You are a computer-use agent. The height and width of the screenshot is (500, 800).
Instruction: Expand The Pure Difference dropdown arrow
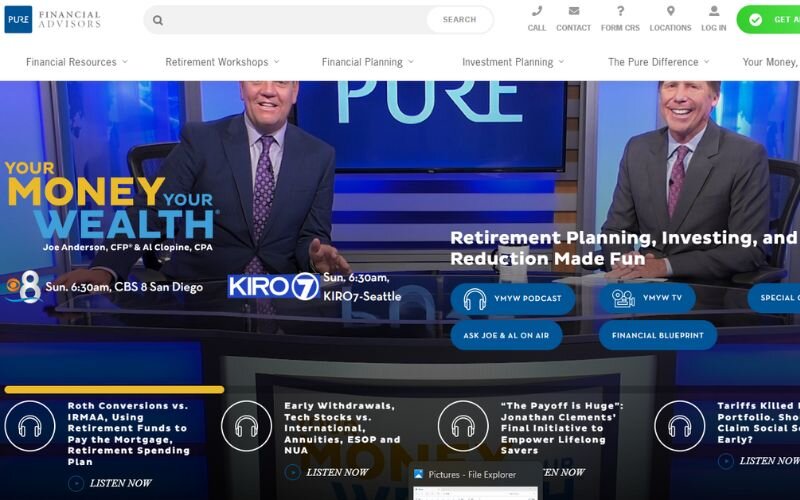pyautogui.click(x=707, y=62)
